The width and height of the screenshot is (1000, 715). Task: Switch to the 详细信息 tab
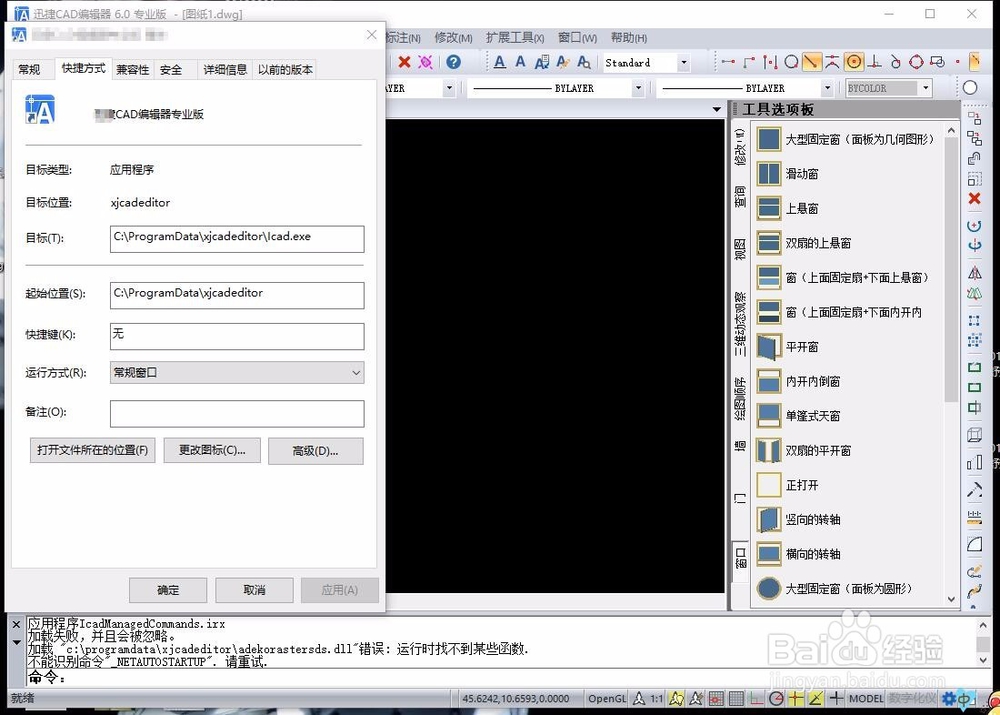[x=224, y=70]
